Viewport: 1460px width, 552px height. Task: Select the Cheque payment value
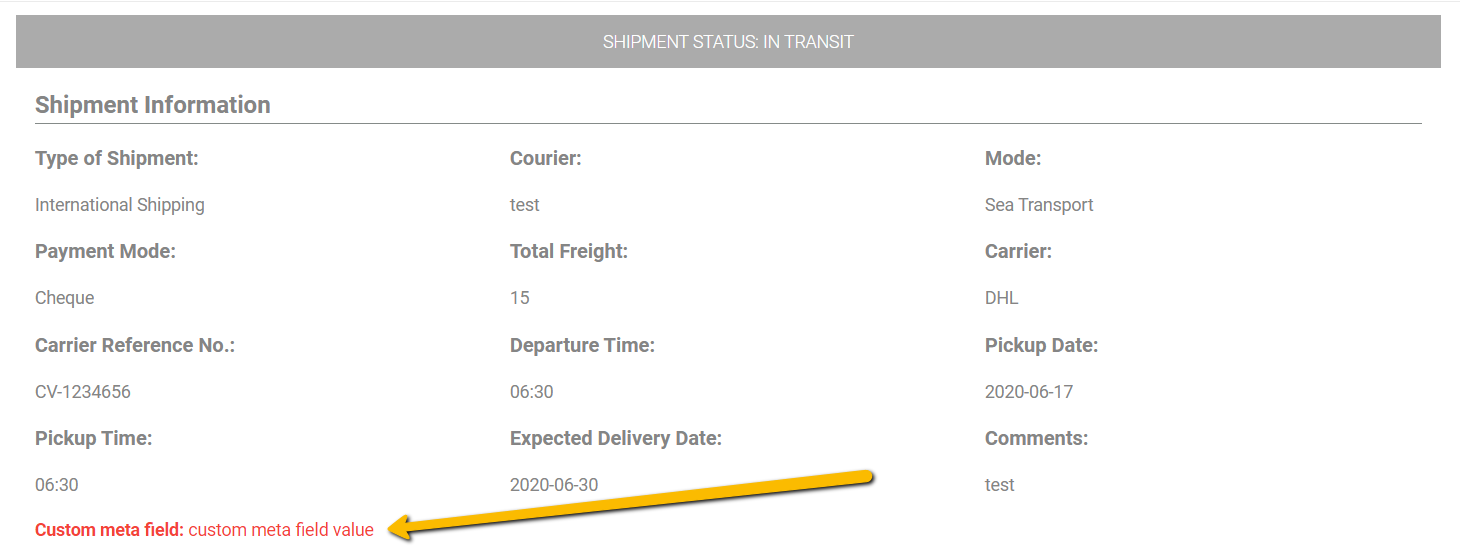(65, 298)
